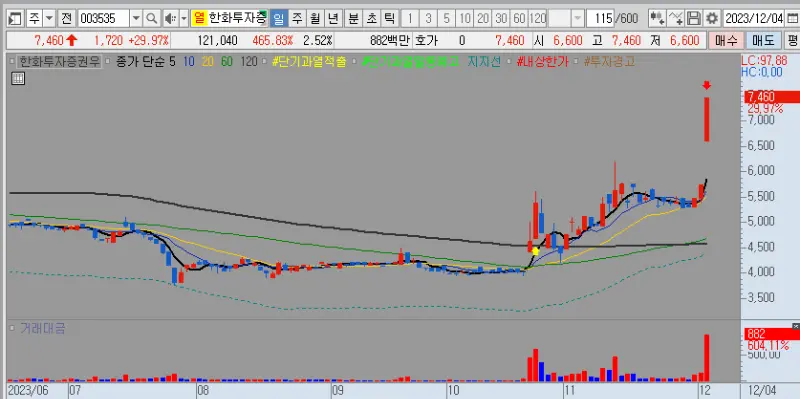
Task: Click the floppy disk save chart icon
Action: pyautogui.click(x=693, y=19)
